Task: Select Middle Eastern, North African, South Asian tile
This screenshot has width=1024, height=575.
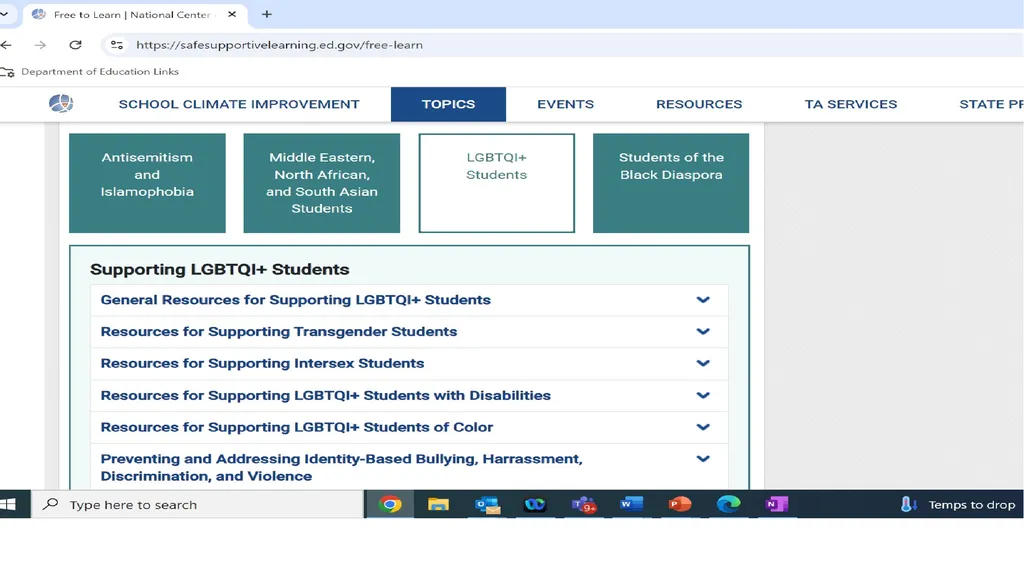Action: click(321, 183)
